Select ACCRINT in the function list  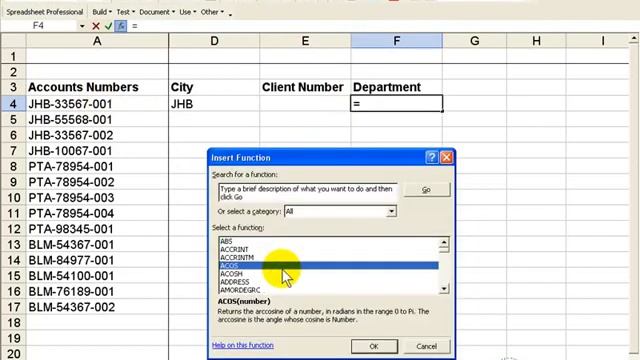[x=329, y=249]
